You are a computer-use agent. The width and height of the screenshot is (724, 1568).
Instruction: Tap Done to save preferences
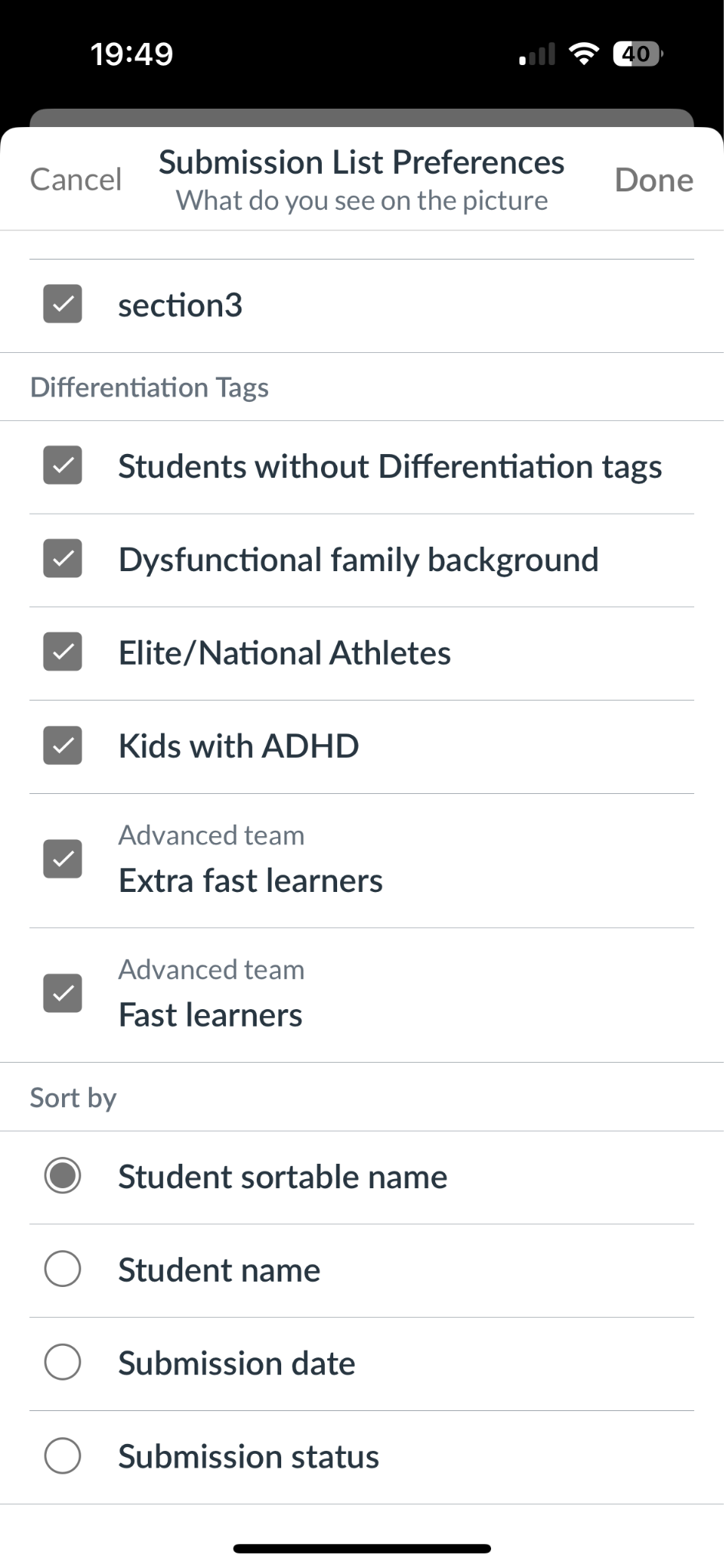coord(654,180)
